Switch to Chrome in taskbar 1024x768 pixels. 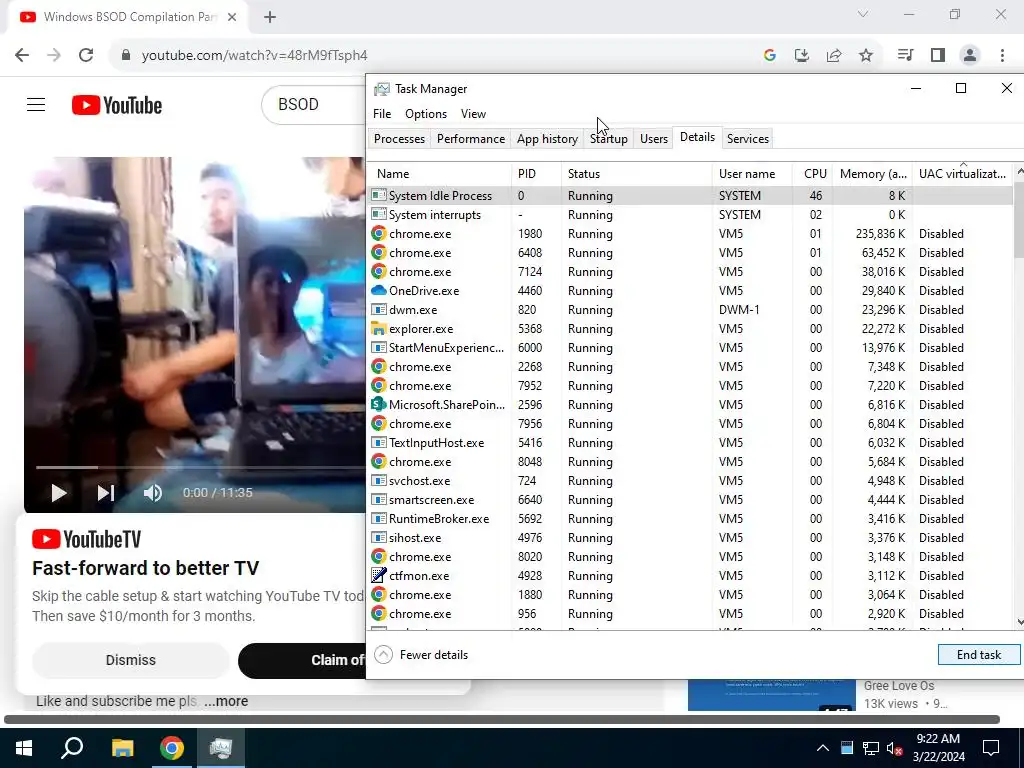(172, 748)
